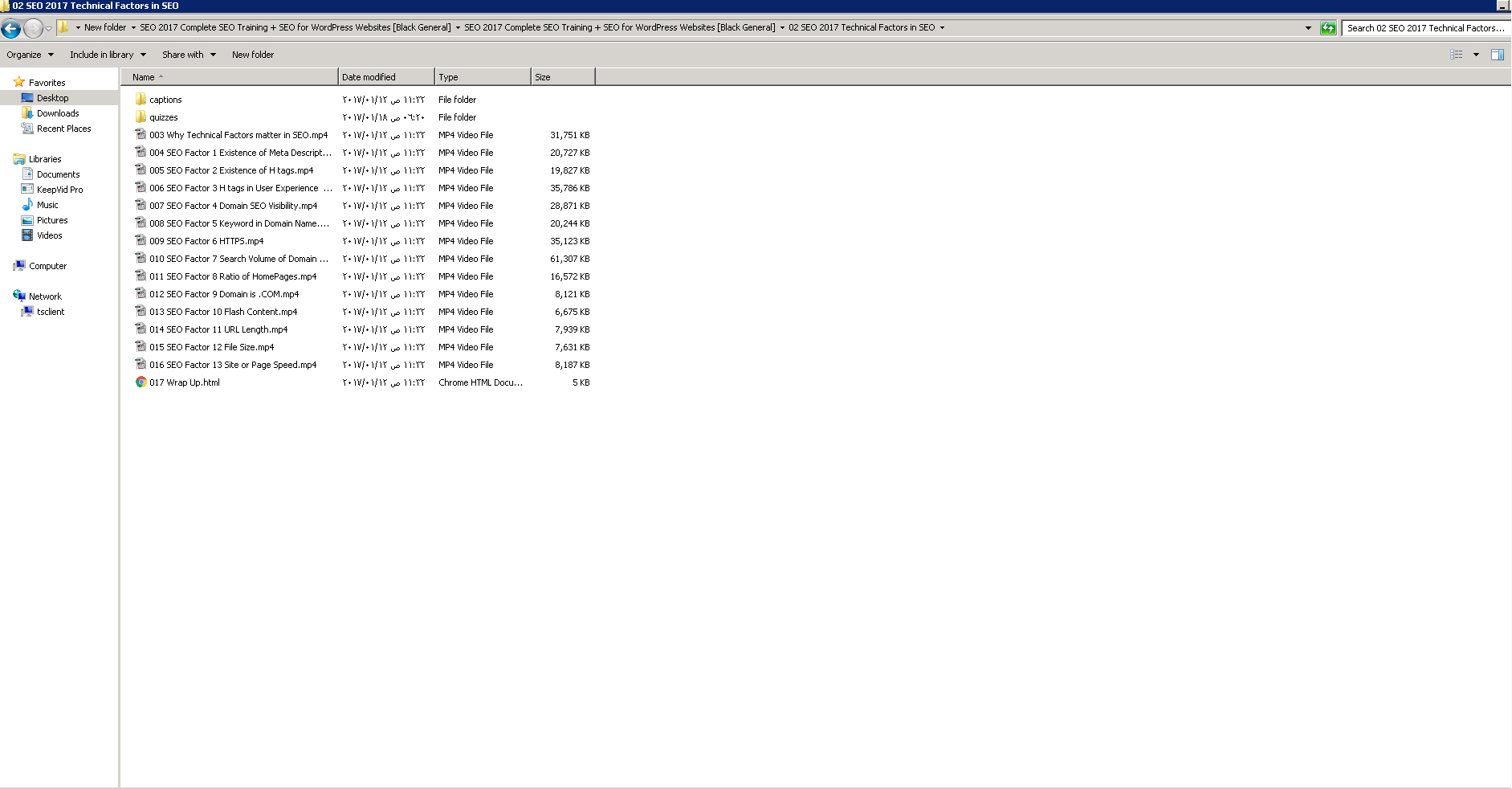Click the refresh button beside address bar
This screenshot has height=789, width=1512.
(1328, 28)
